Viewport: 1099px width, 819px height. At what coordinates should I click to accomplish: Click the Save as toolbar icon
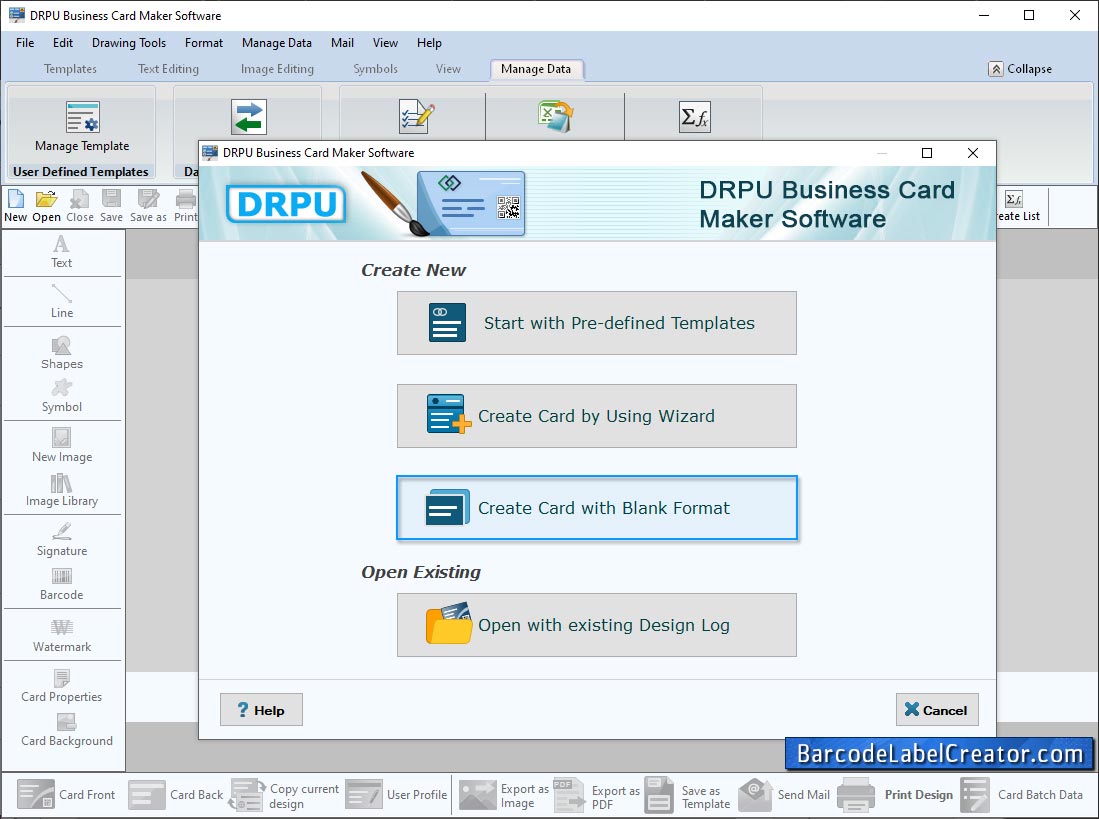[148, 206]
